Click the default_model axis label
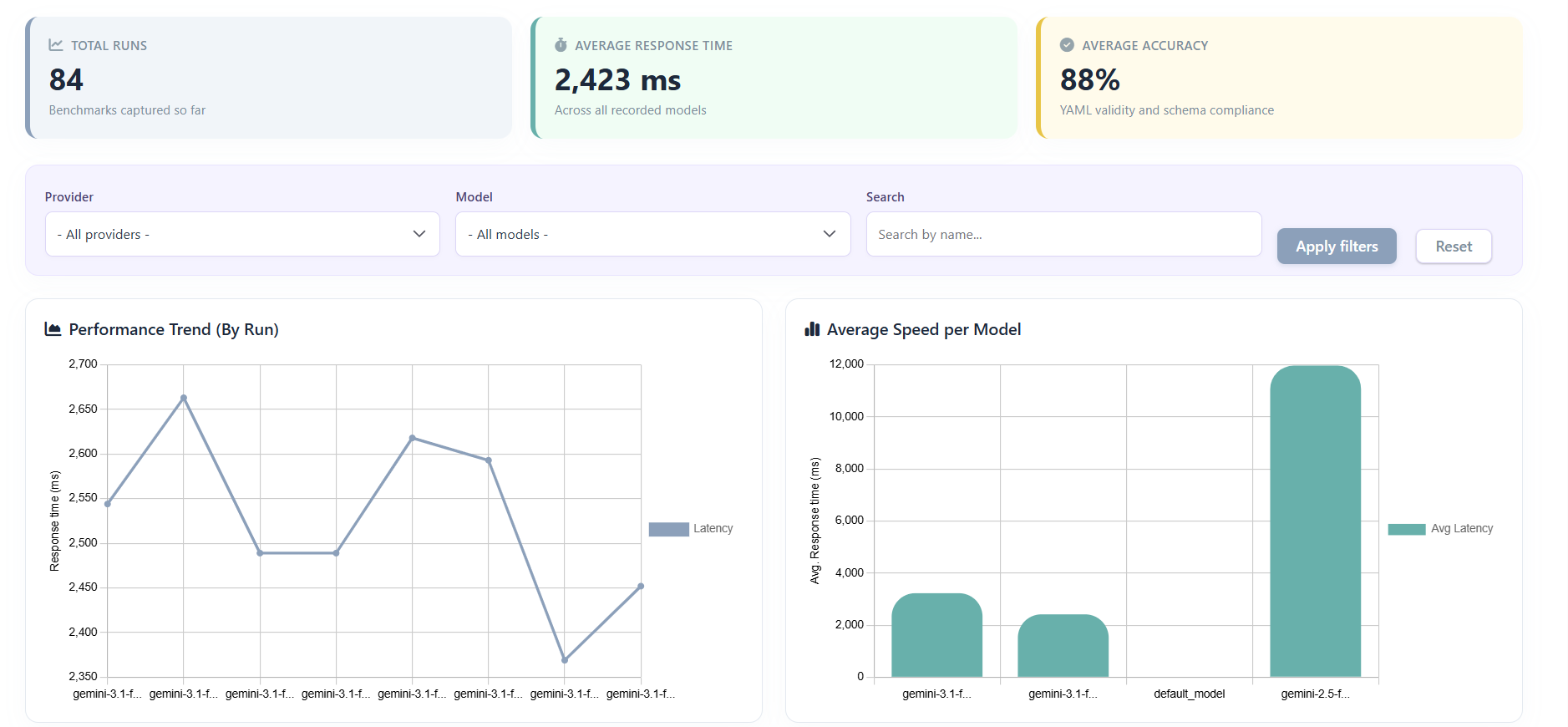This screenshot has width=1568, height=727. [x=1189, y=694]
